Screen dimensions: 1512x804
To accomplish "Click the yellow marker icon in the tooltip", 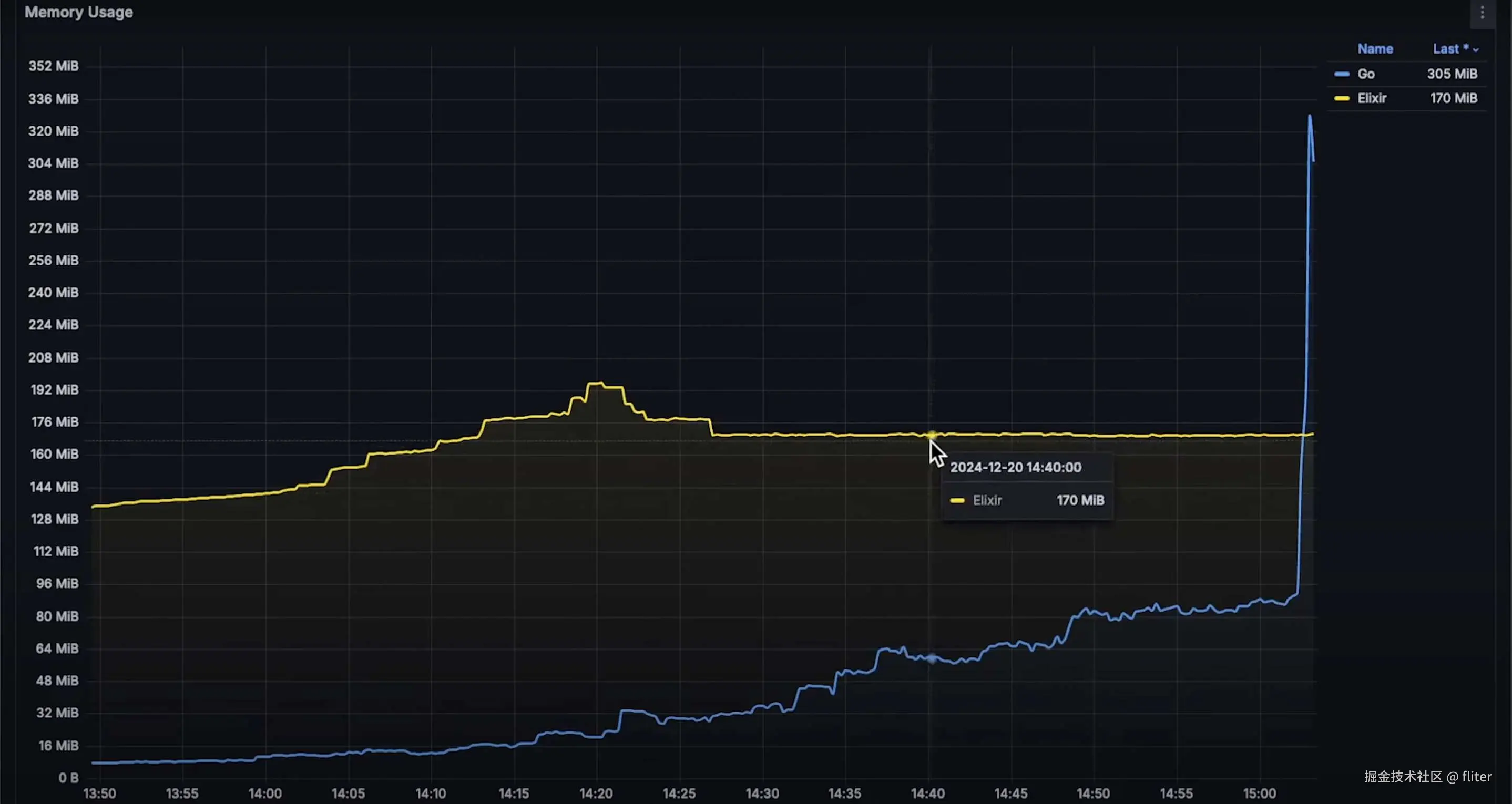I will [x=957, y=501].
